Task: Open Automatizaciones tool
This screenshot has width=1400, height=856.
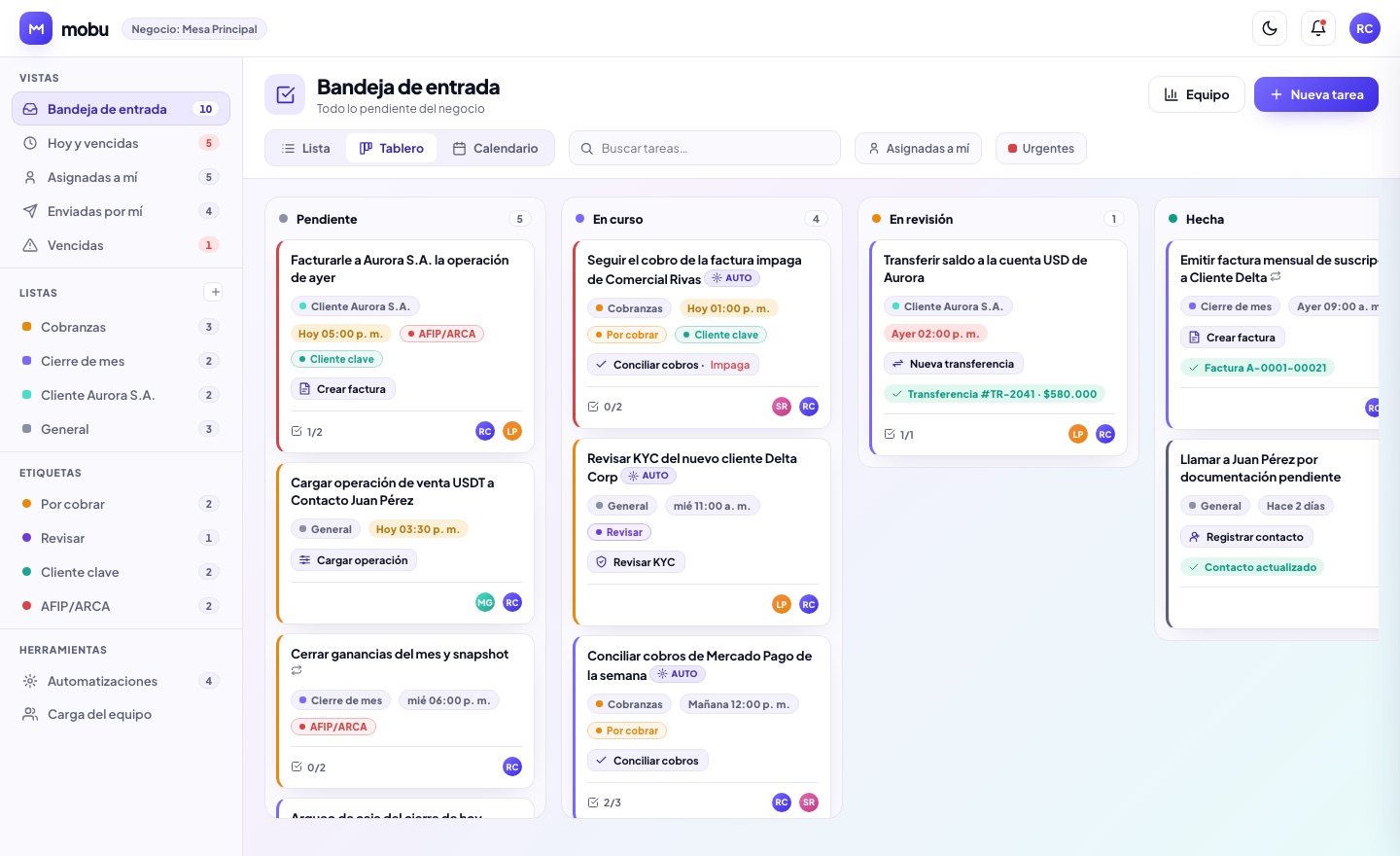Action: pyautogui.click(x=121, y=681)
